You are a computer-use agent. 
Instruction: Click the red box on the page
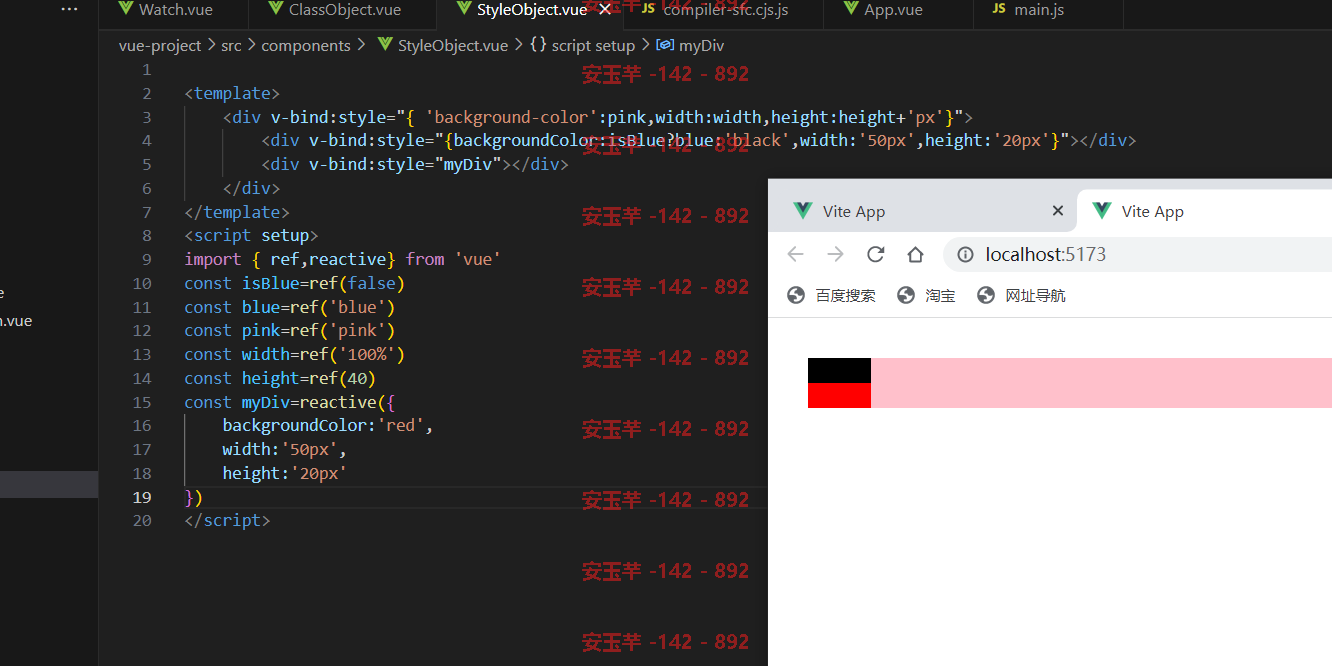[x=839, y=395]
